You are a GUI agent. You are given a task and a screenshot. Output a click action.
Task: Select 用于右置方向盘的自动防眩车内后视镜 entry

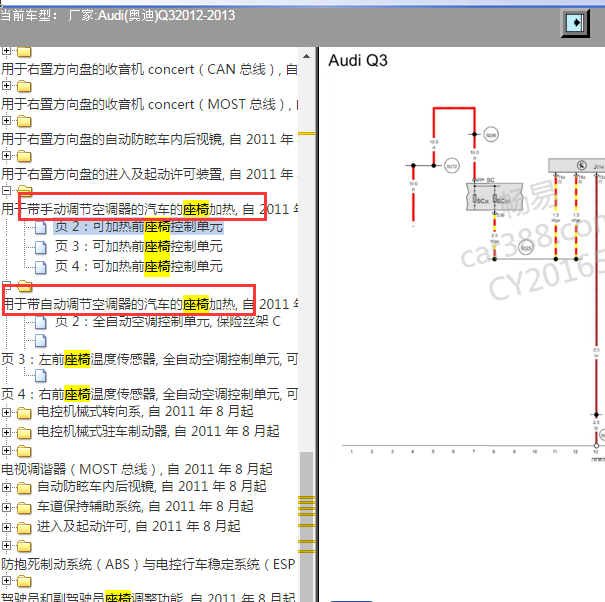[x=149, y=139]
